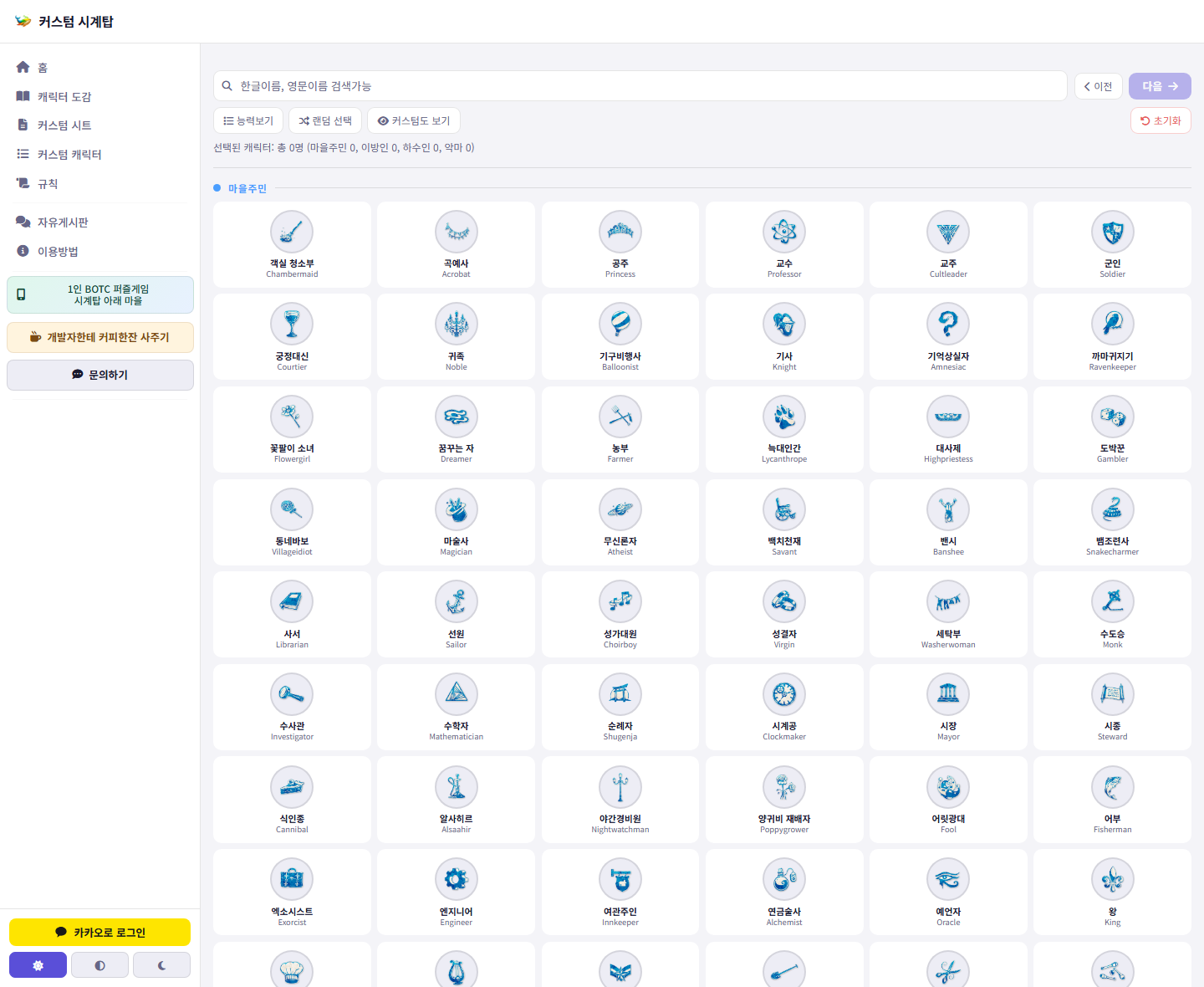
Task: Select the Magician hat icon
Action: pos(457,509)
